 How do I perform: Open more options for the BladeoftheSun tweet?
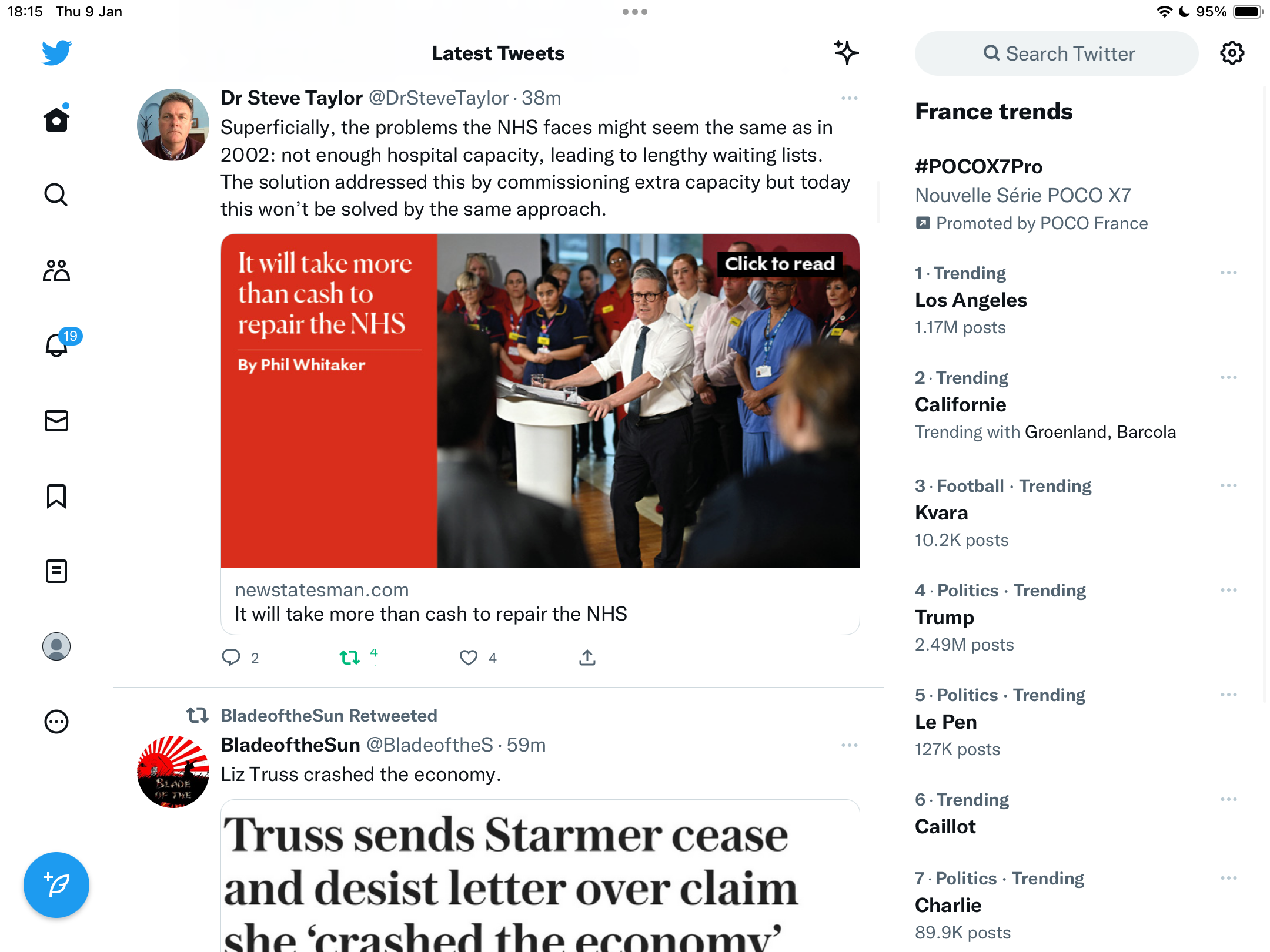[x=849, y=745]
